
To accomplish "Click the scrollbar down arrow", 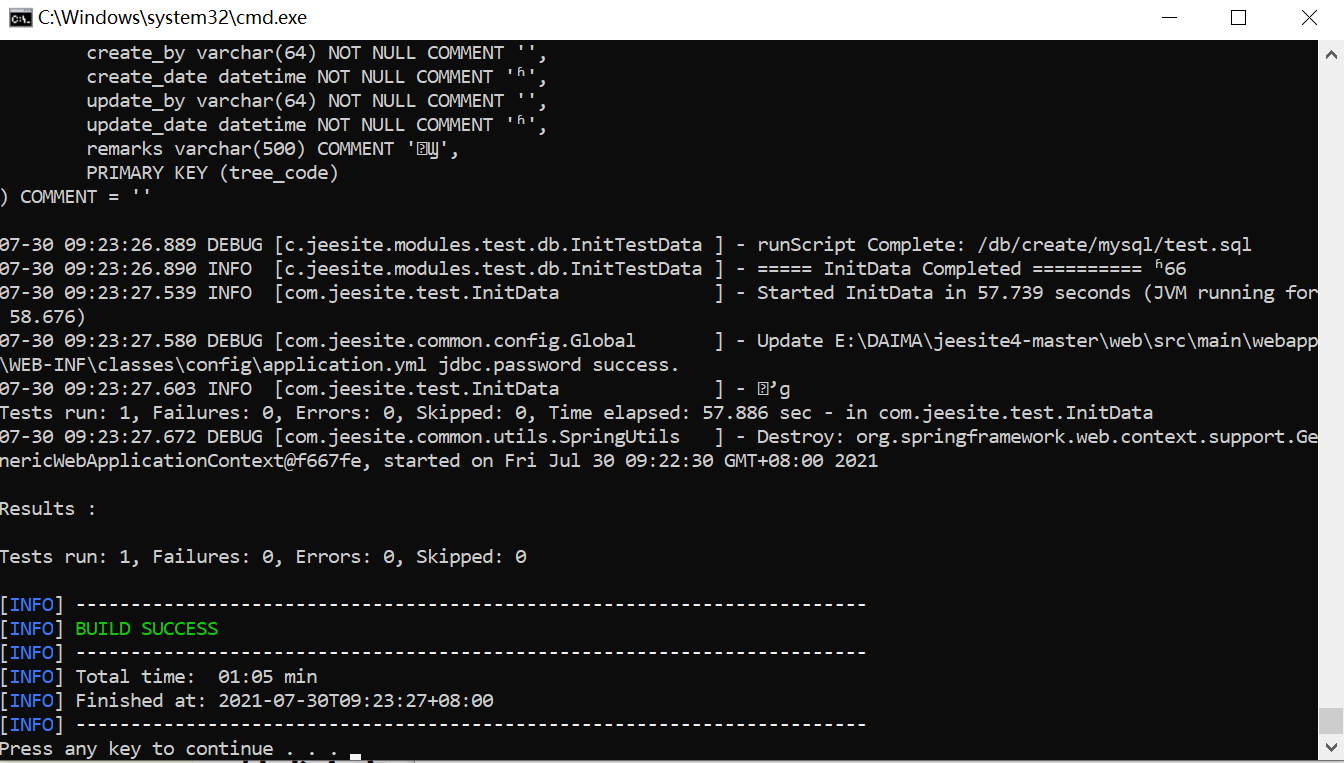I will point(1331,746).
